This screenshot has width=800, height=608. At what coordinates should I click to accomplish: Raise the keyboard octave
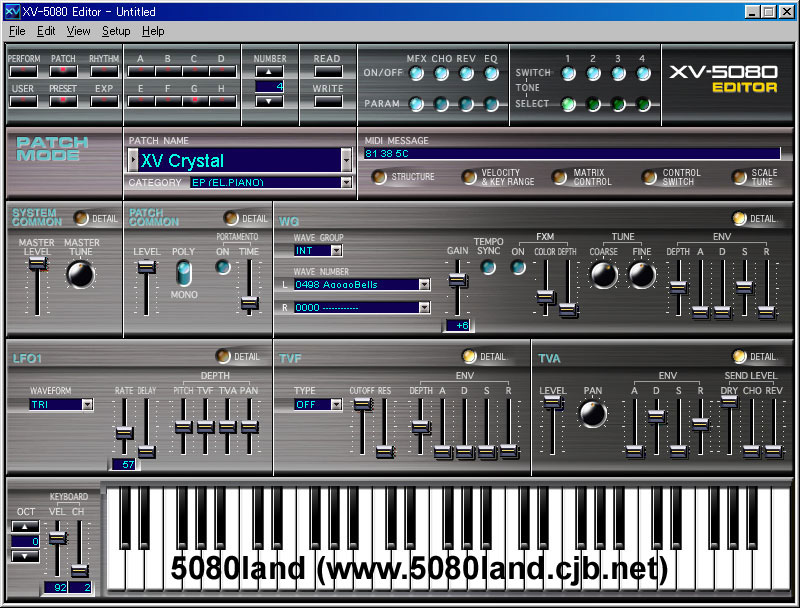25,526
